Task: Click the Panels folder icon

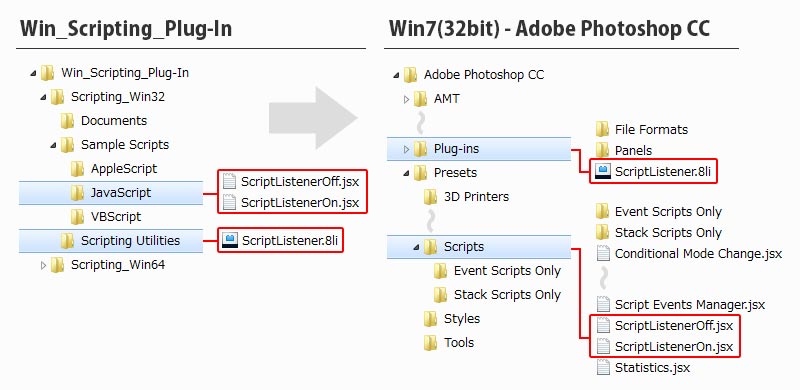Action: (x=603, y=151)
